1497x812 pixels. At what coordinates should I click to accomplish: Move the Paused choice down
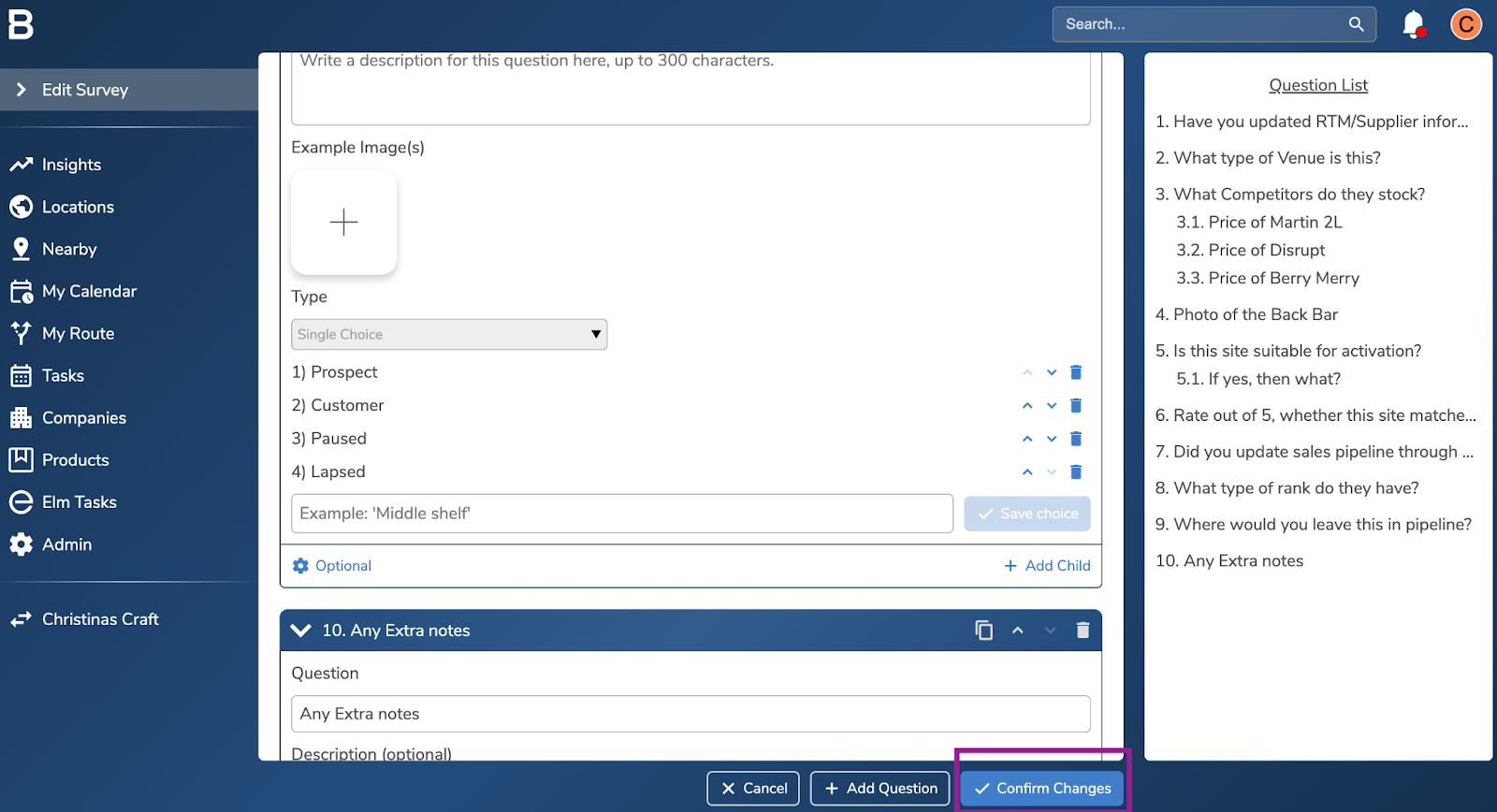1052,439
